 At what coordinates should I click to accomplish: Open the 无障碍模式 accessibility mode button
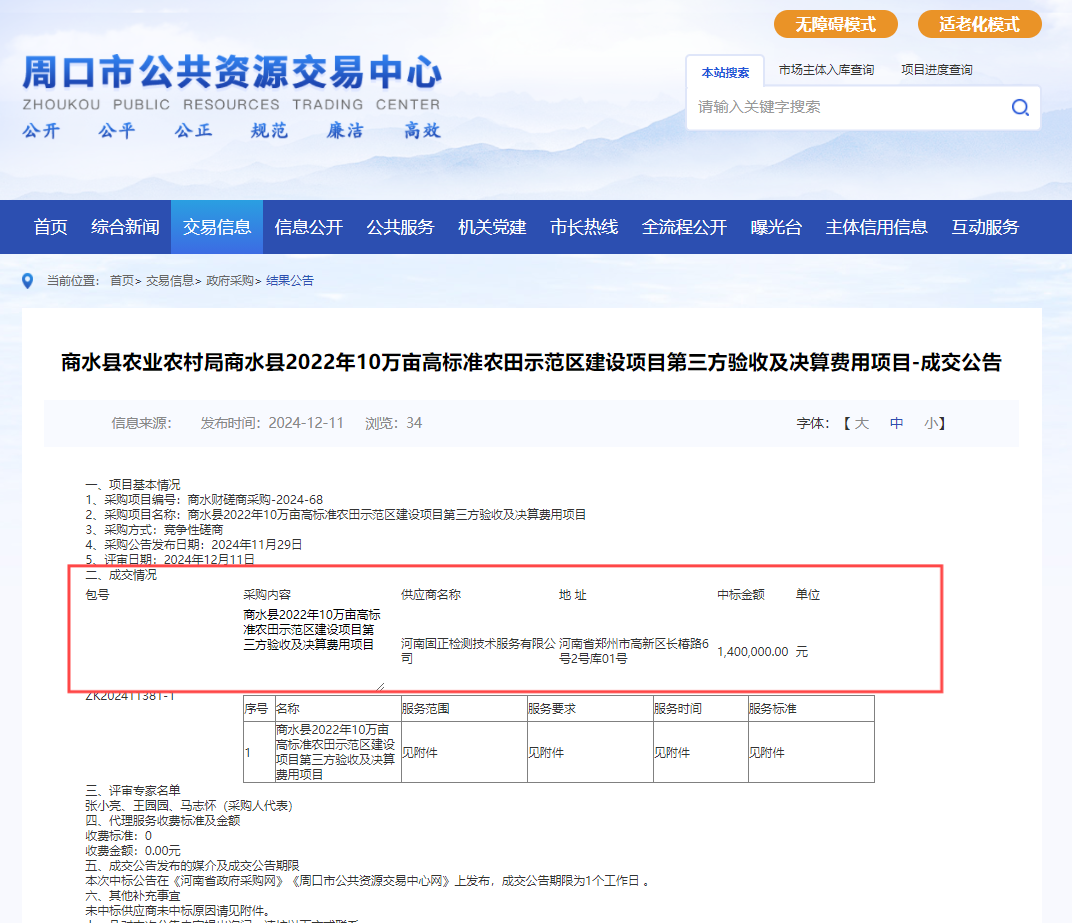[835, 25]
